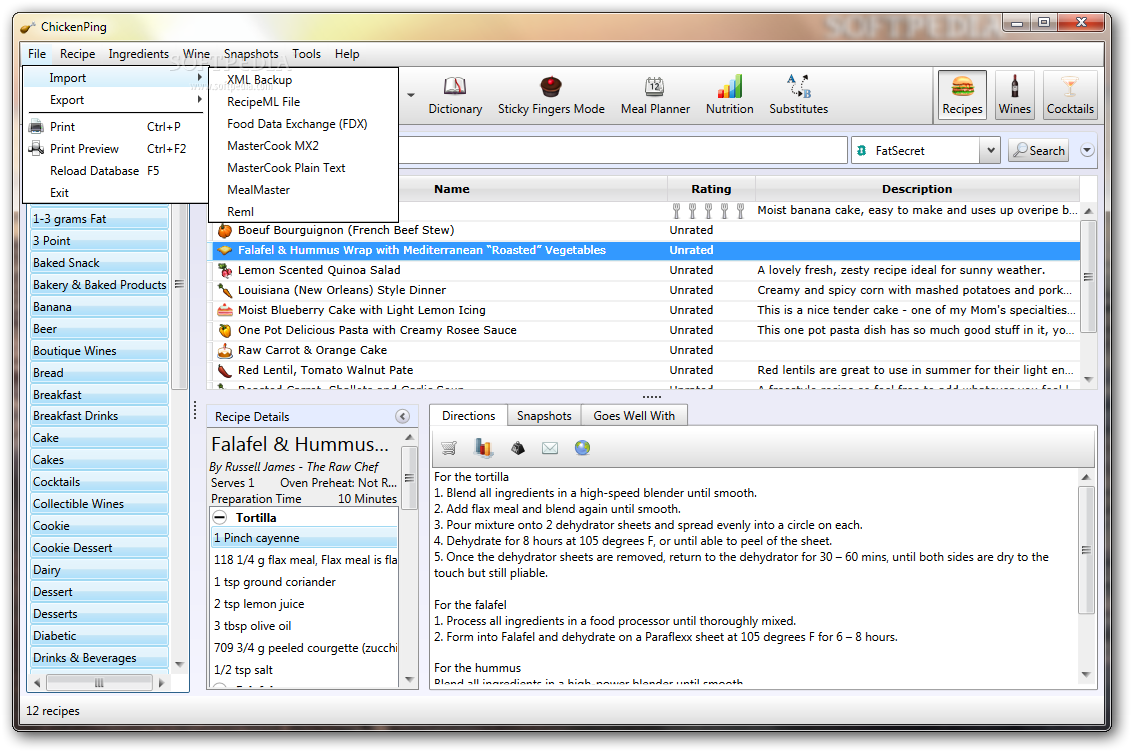Select the Lemon Scented Quinoa Salad row

pyautogui.click(x=646, y=270)
